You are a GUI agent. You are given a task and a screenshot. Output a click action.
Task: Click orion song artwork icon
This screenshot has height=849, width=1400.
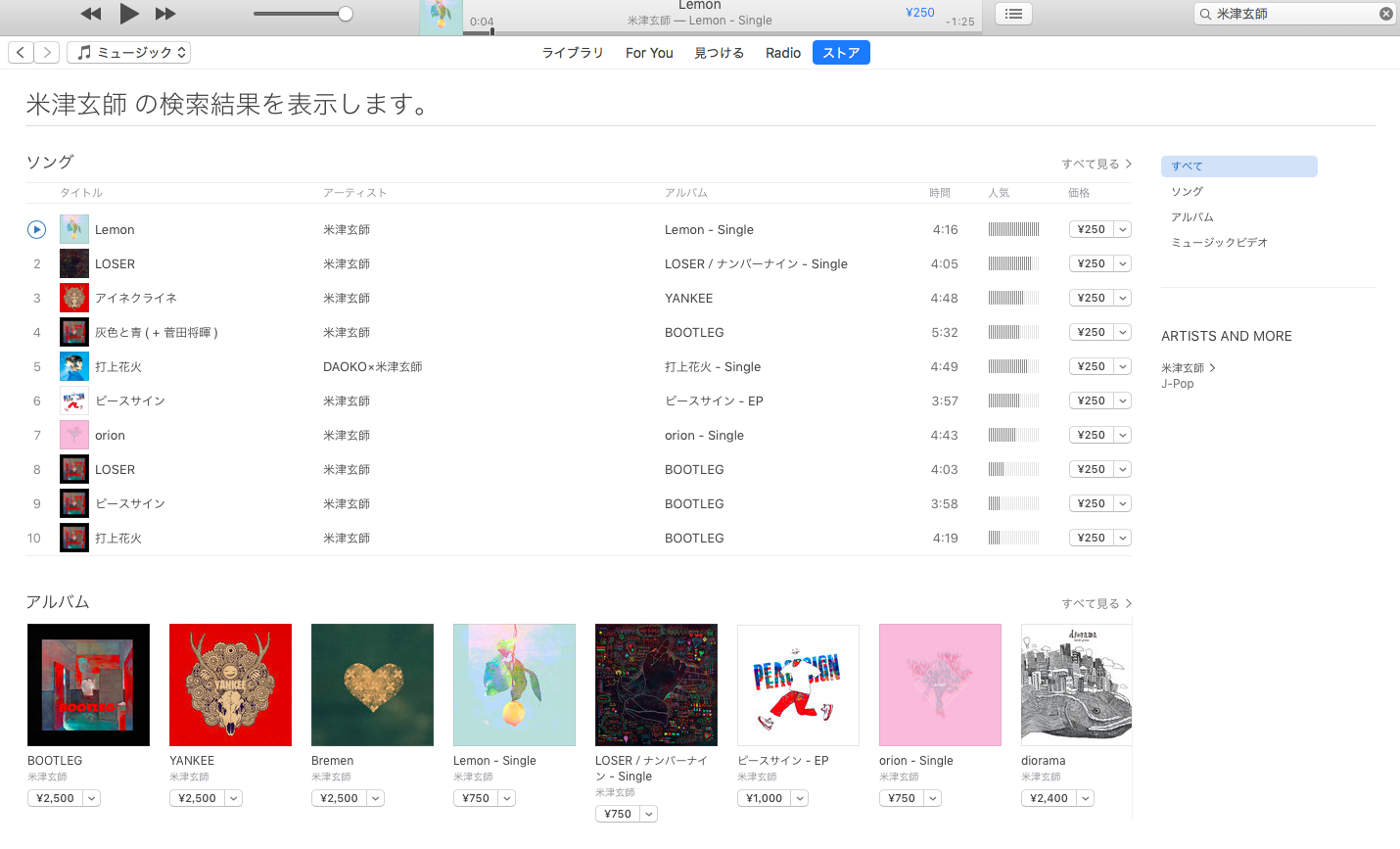[74, 435]
